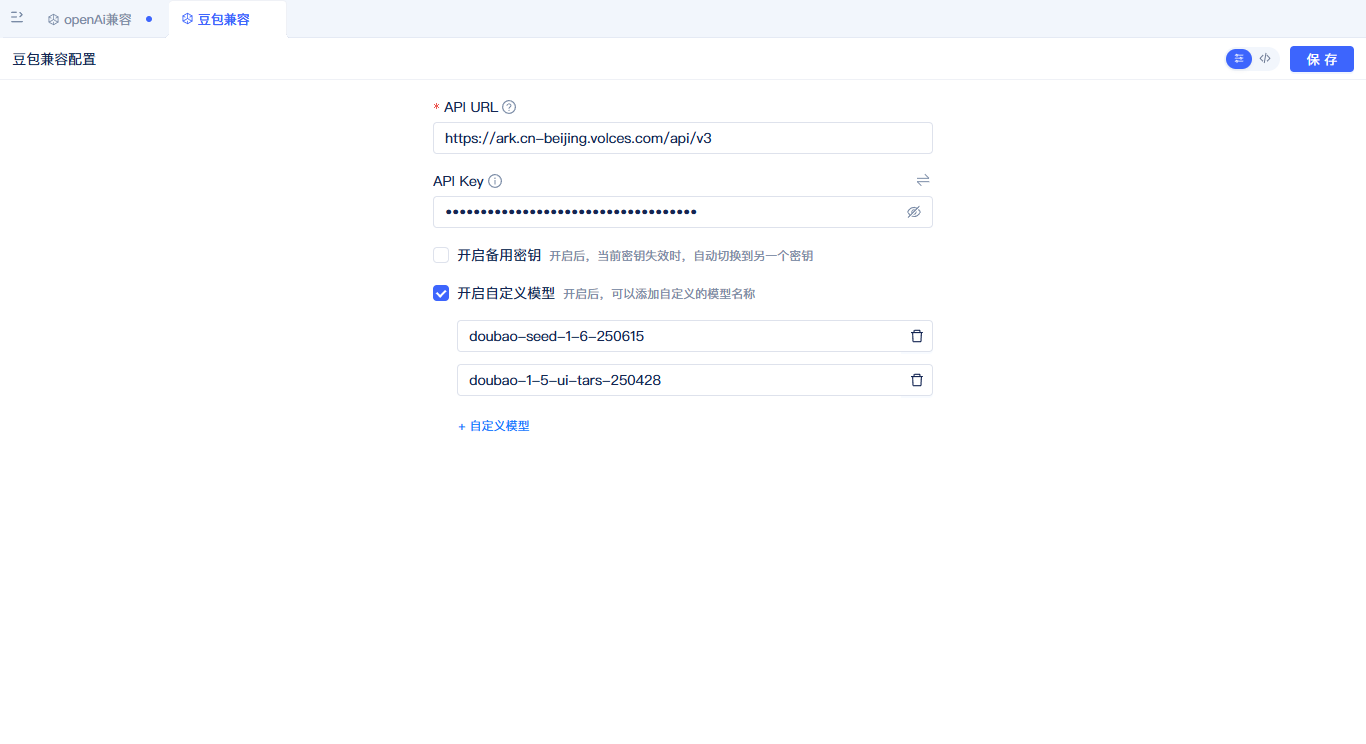
Task: Delete the doubao-seed-1-6-250615 model
Action: 917,336
